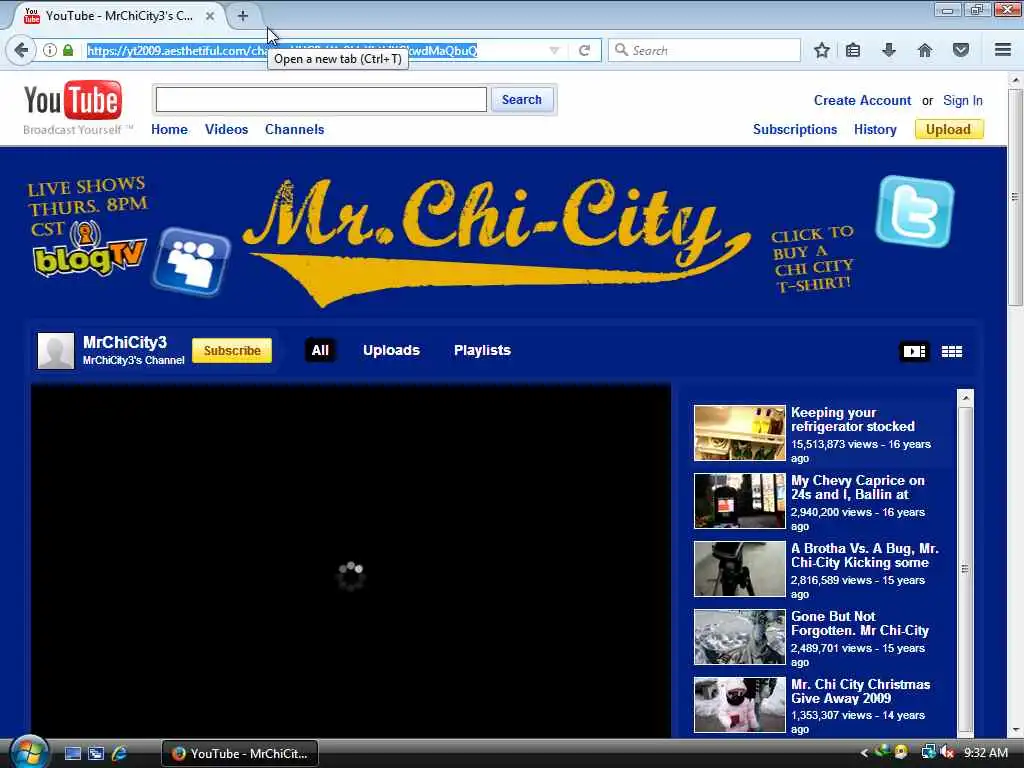Viewport: 1024px width, 768px height.
Task: Open the Twitter bird icon in banner
Action: click(914, 211)
